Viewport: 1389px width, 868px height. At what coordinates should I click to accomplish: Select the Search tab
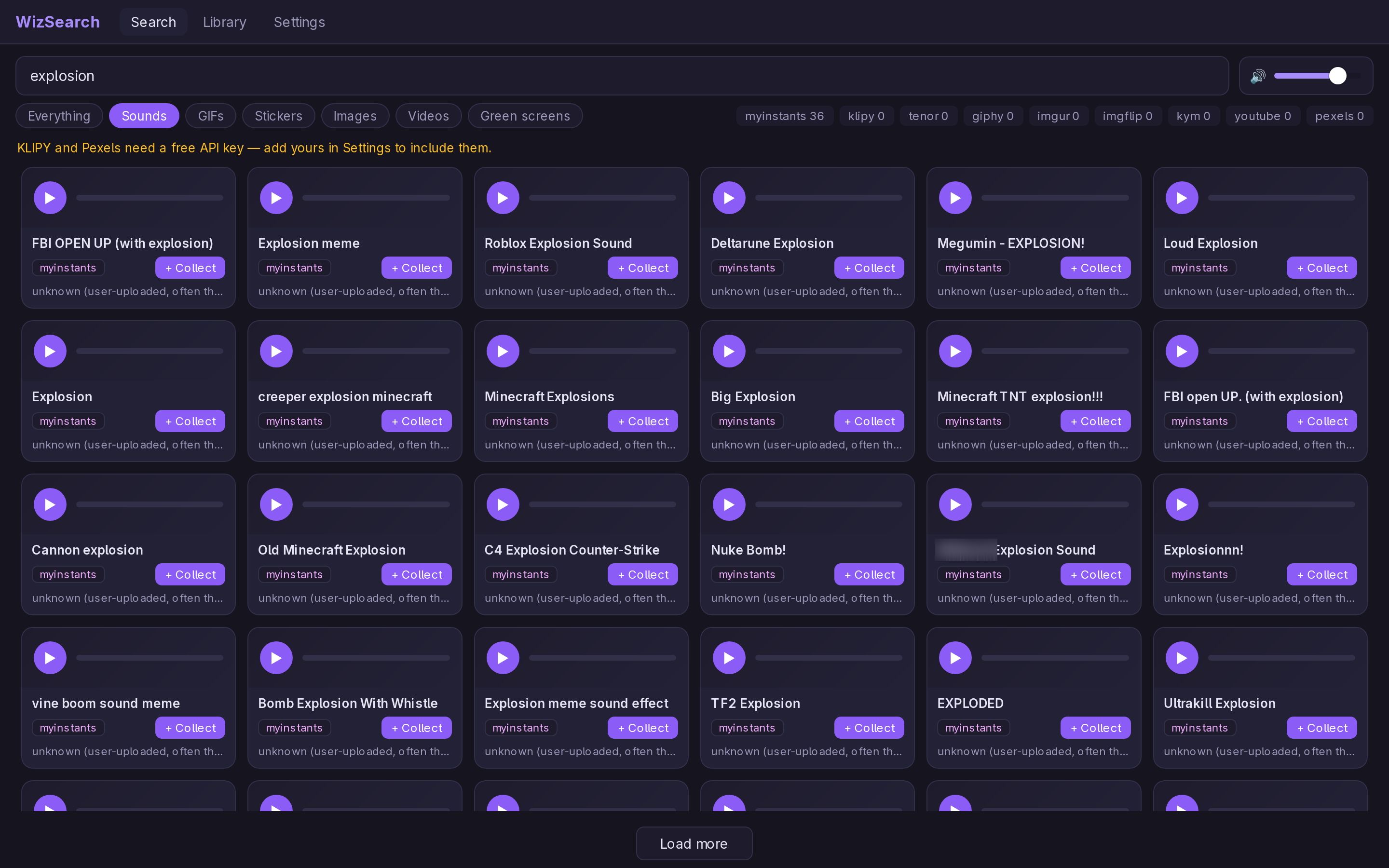coord(153,22)
